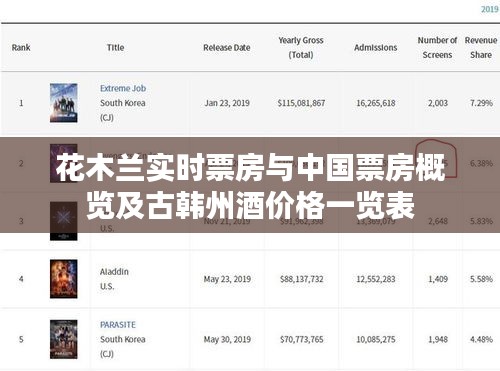Click rank number 4
The width and height of the screenshot is (500, 371).
pyautogui.click(x=21, y=279)
